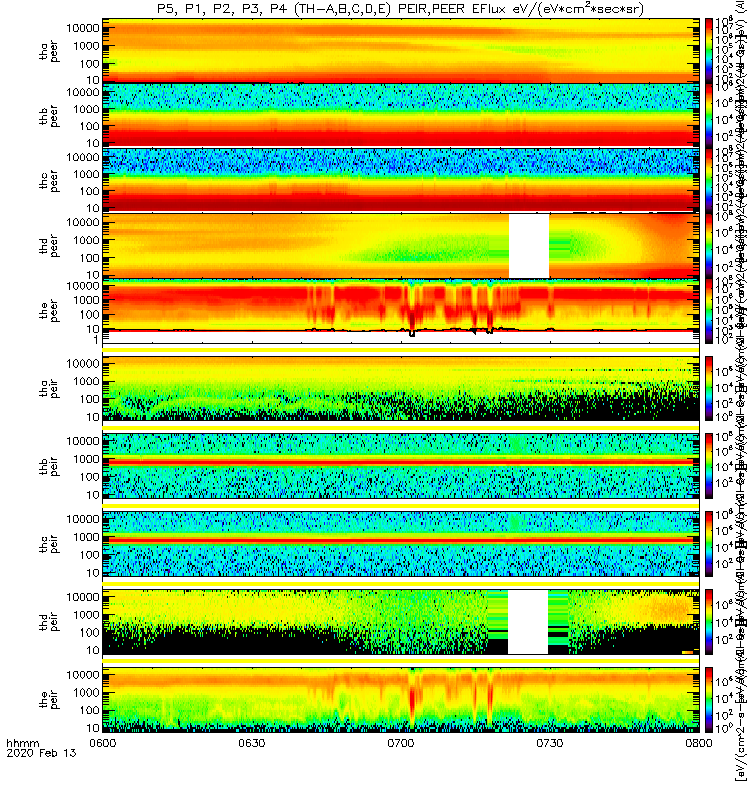Click the plot title mentioning PEIR,PEER EFlux
Image resolution: width=750 pixels, height=800 pixels.
(x=400, y=9)
